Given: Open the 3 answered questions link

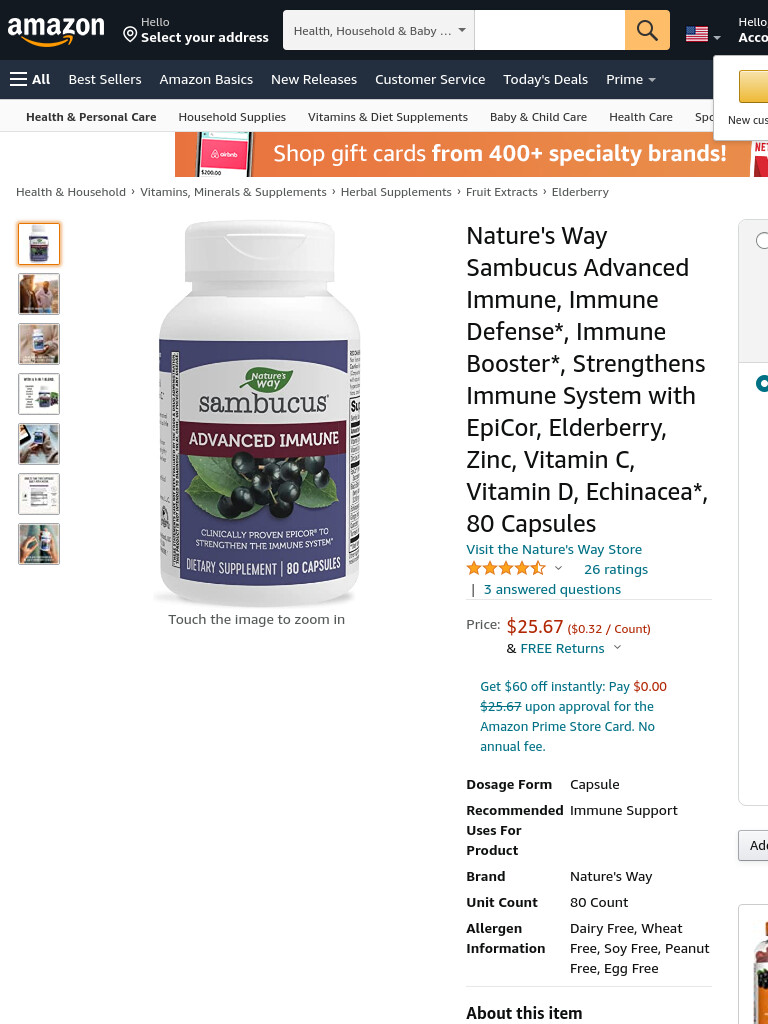Looking at the screenshot, I should click(552, 590).
